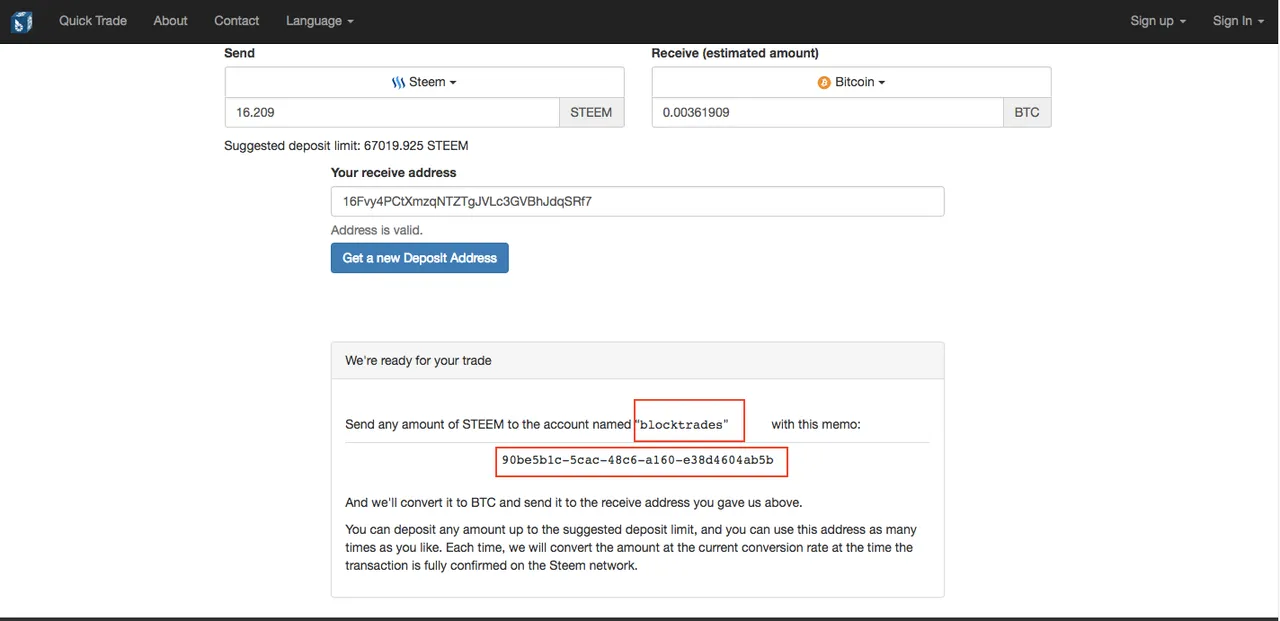Click the send amount field showing 16.209

pos(392,112)
